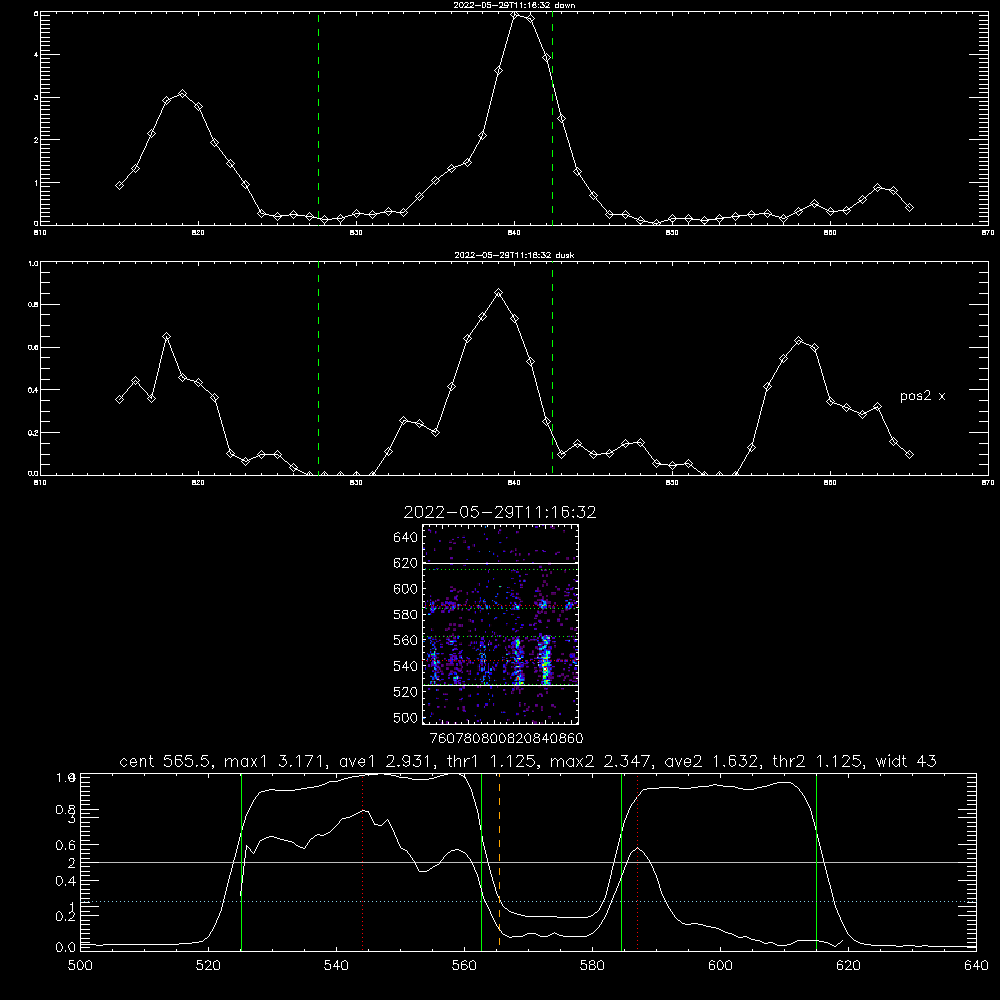
Task: Click the heat map title 2022-05-29T11:16:32
Action: click(500, 512)
